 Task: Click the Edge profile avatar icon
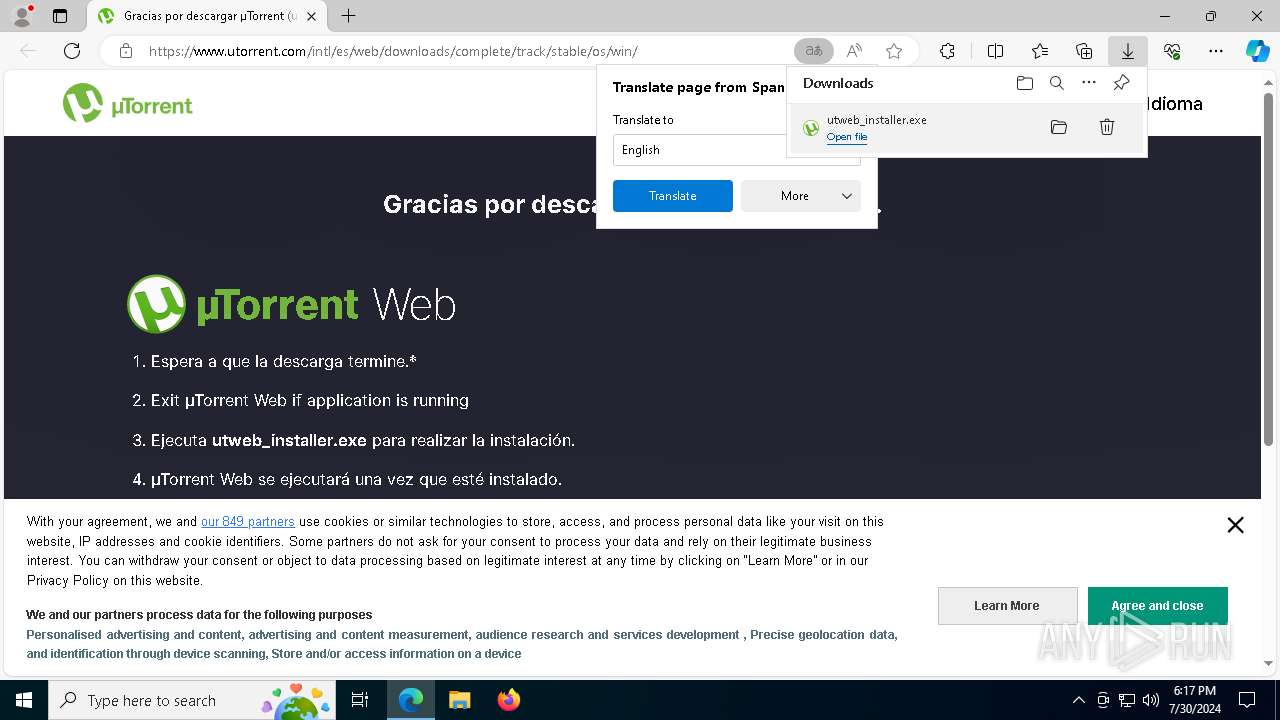(x=22, y=16)
